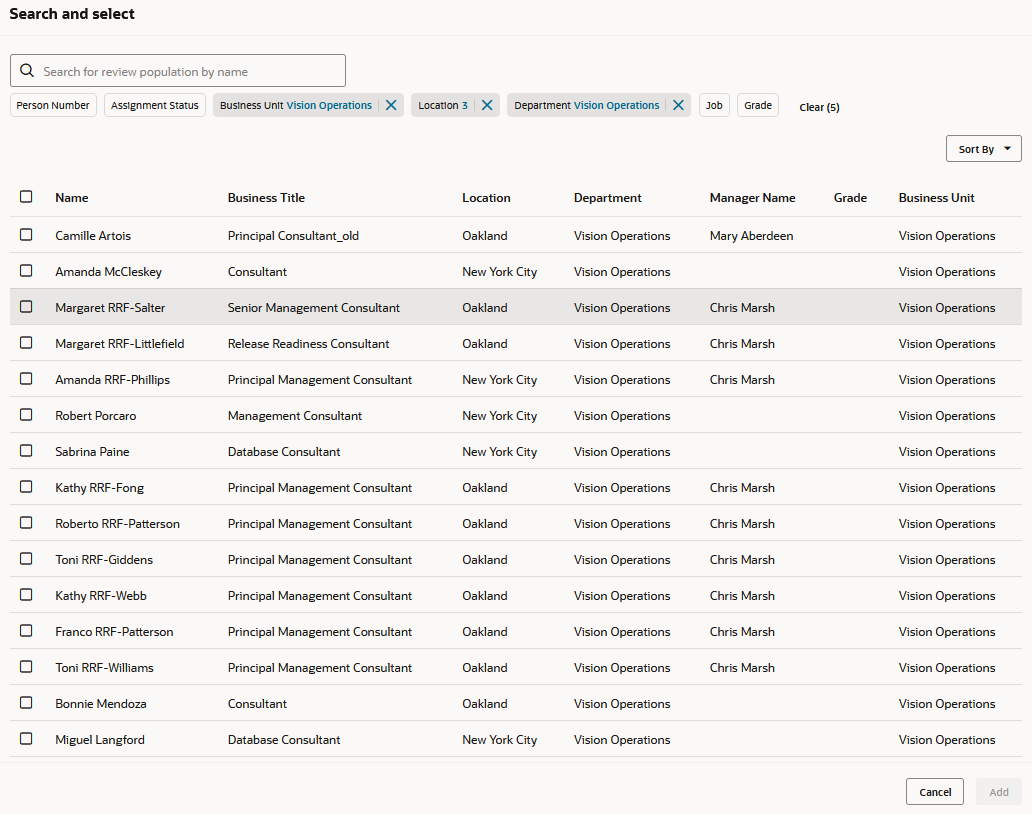
Task: Click the Manager Name column header
Action: (752, 198)
